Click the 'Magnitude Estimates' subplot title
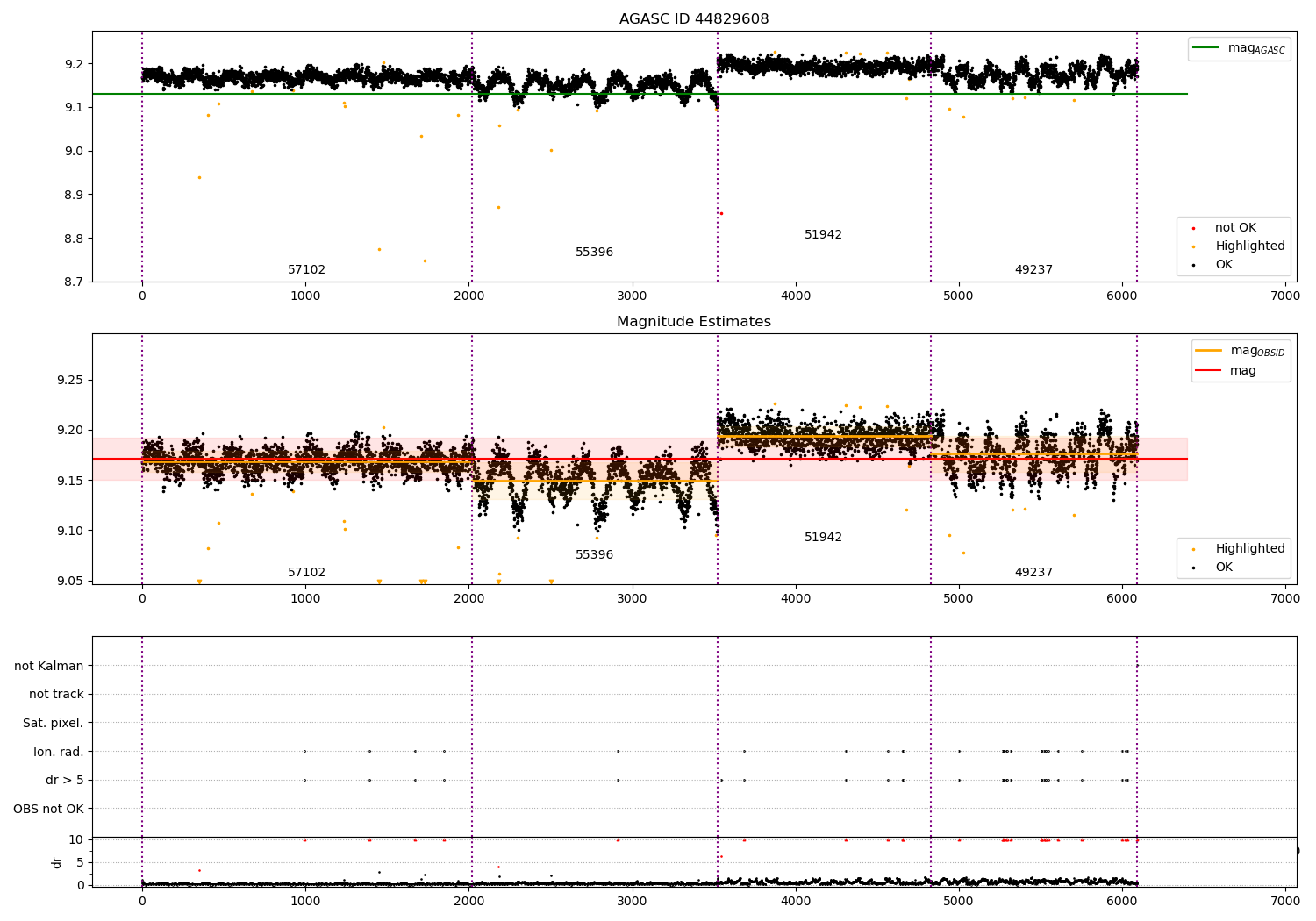1316x921 pixels. click(x=694, y=322)
